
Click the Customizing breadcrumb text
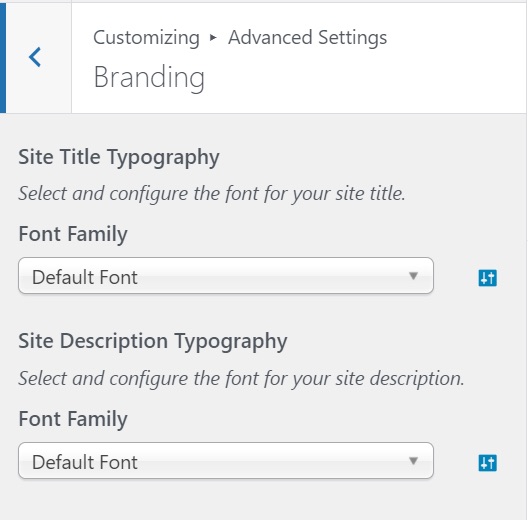coord(146,38)
